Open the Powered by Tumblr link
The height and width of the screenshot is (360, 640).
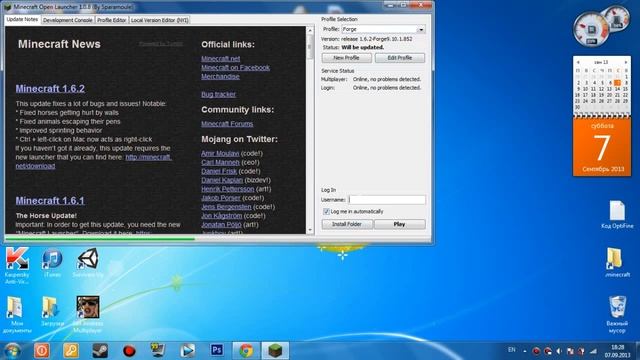tap(161, 44)
